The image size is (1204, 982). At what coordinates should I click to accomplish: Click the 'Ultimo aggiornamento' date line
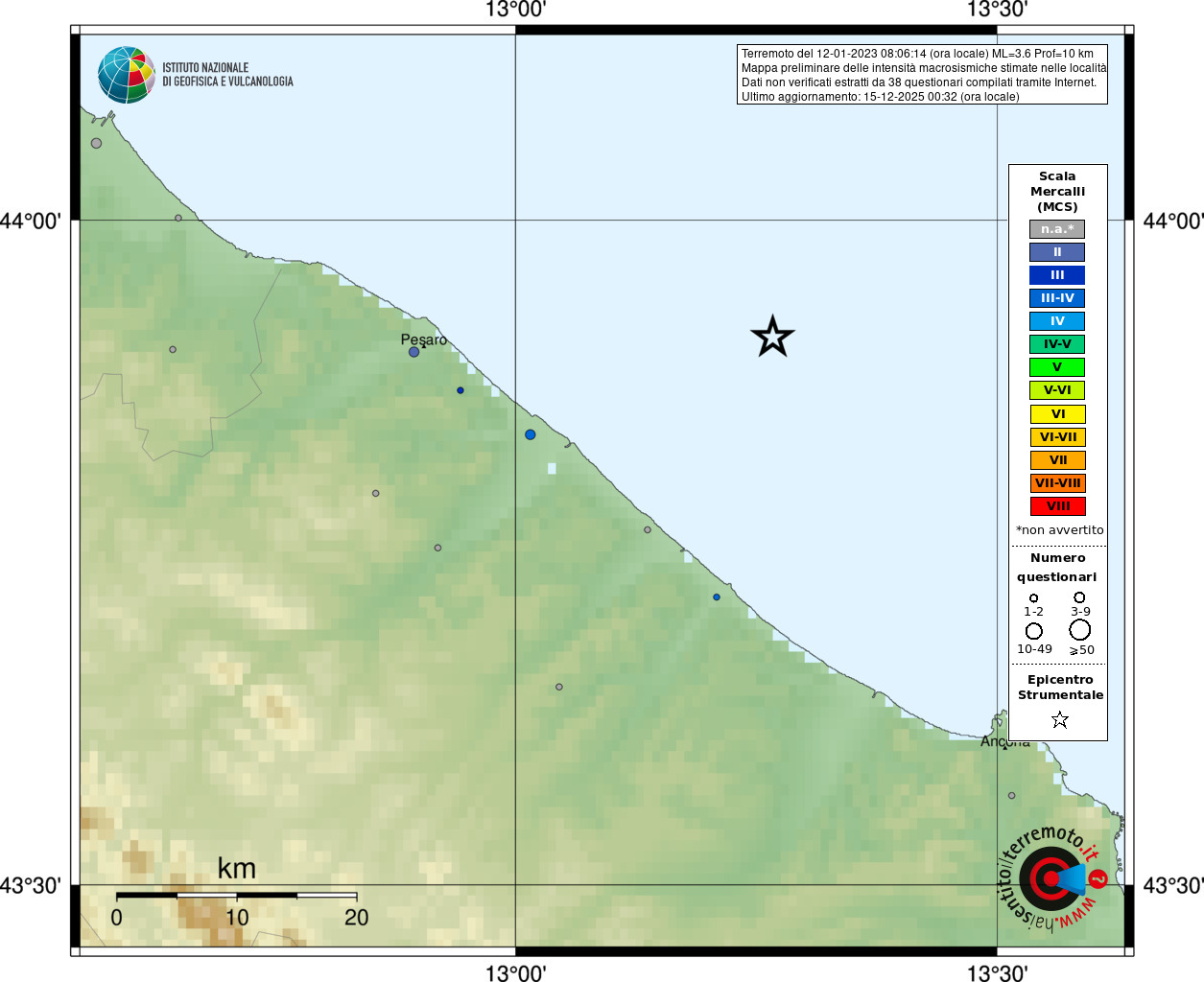click(881, 97)
